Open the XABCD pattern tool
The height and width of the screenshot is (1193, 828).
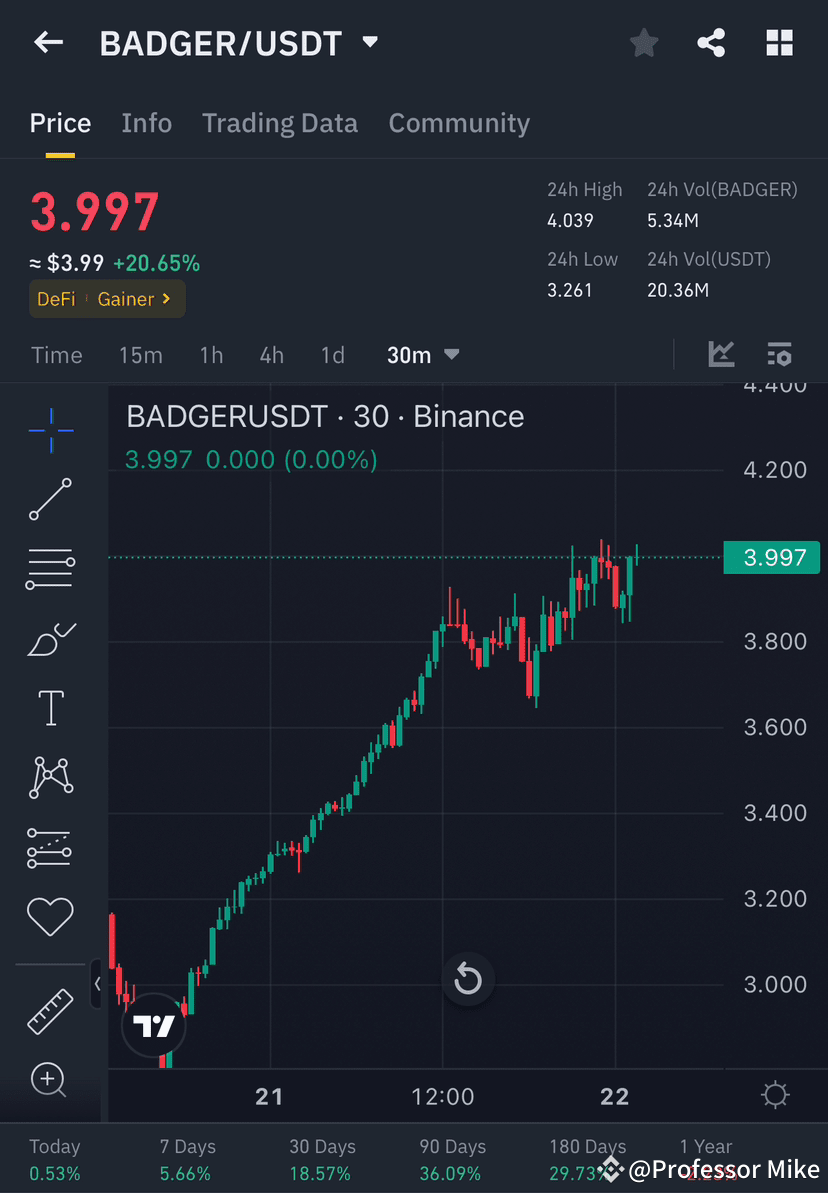(50, 777)
